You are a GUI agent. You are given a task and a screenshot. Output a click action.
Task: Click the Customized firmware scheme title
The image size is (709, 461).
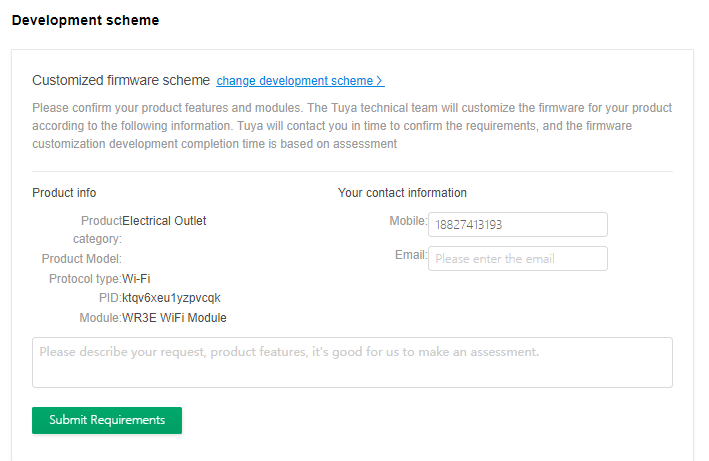pos(121,80)
